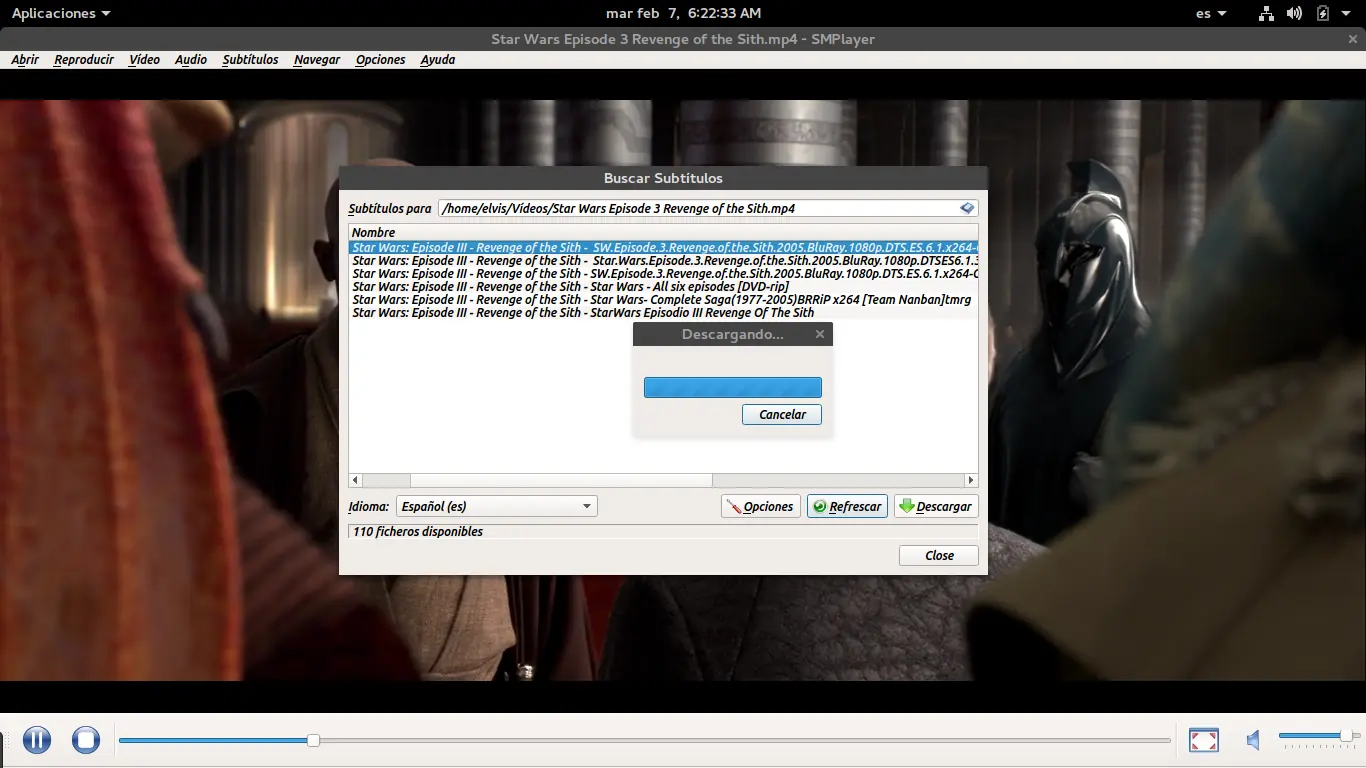Open the Navegar menu
1366x768 pixels.
(317, 59)
